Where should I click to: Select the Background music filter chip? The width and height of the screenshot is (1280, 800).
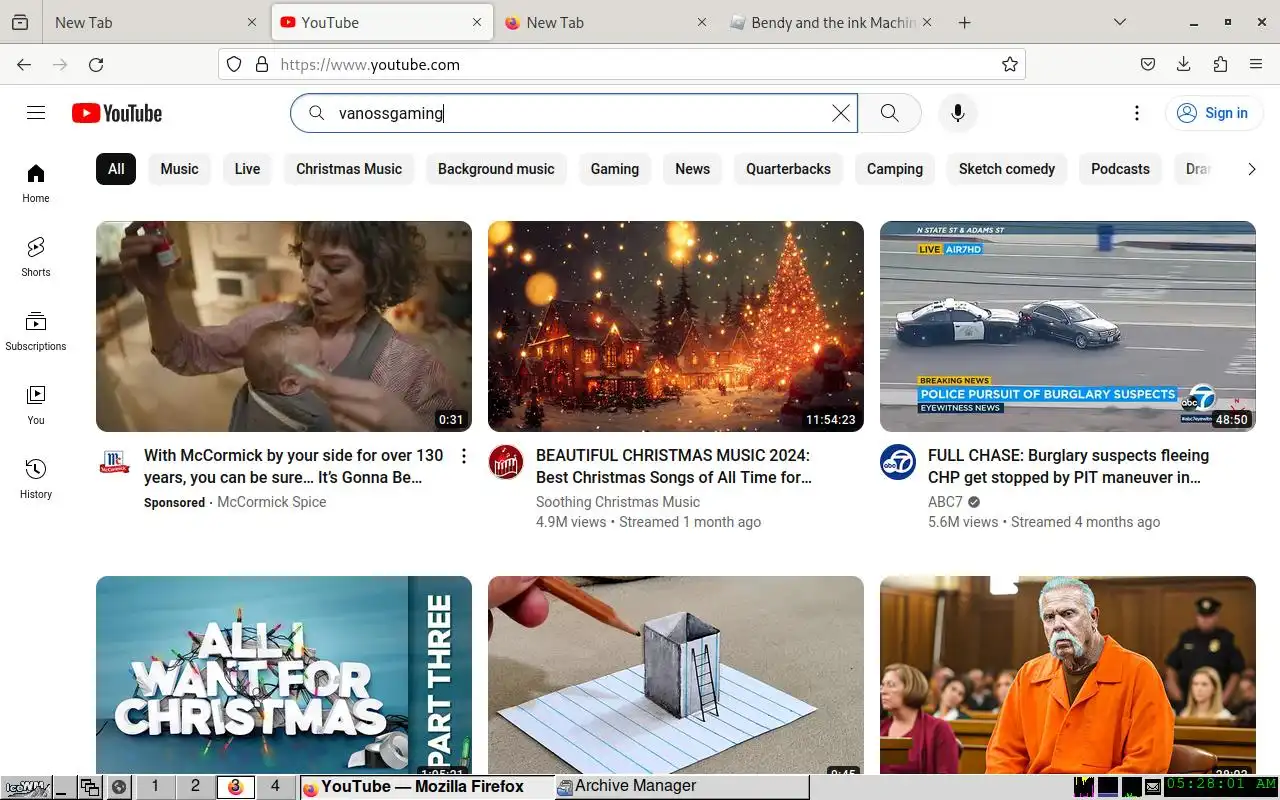(496, 169)
